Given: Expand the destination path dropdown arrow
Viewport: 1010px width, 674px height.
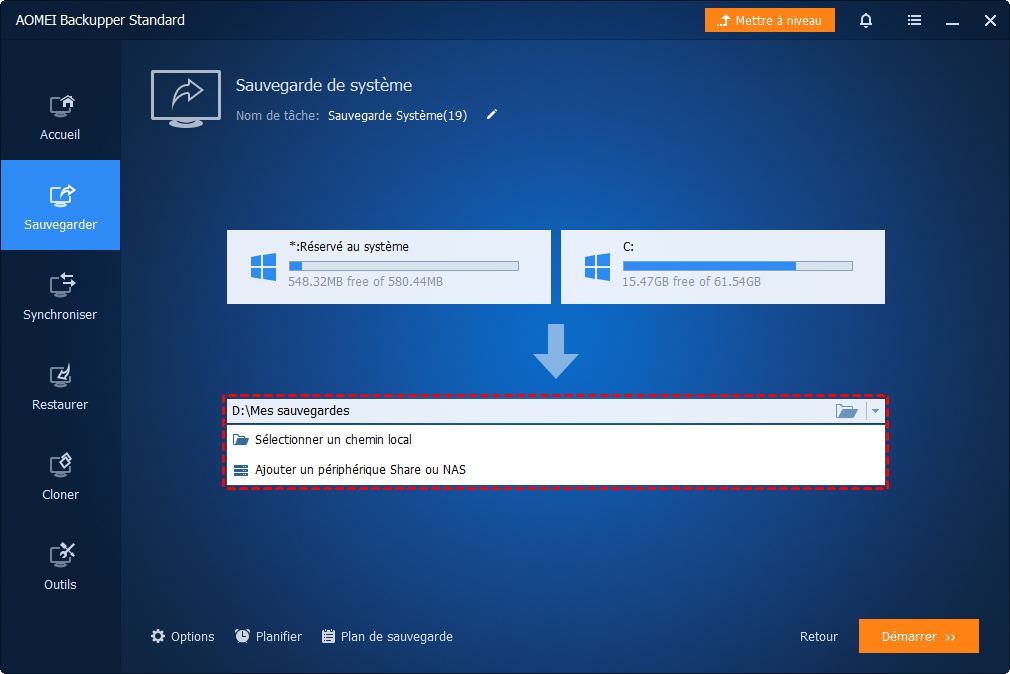Looking at the screenshot, I should point(875,411).
